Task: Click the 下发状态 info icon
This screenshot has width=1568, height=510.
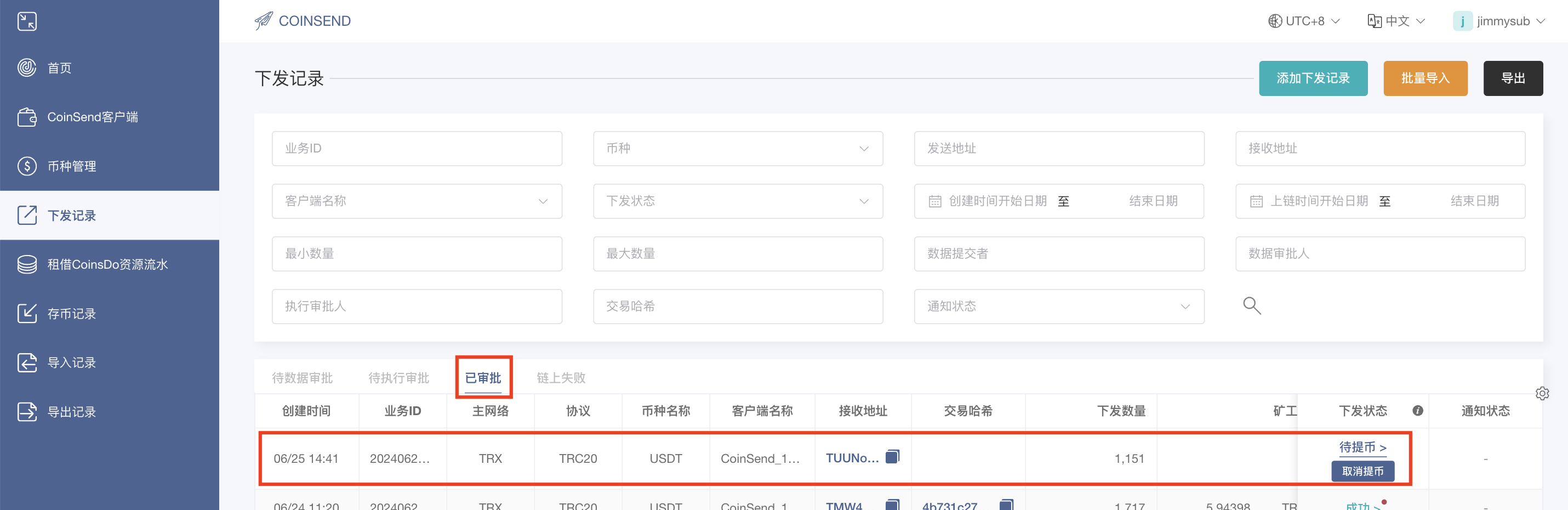Action: pyautogui.click(x=1418, y=411)
